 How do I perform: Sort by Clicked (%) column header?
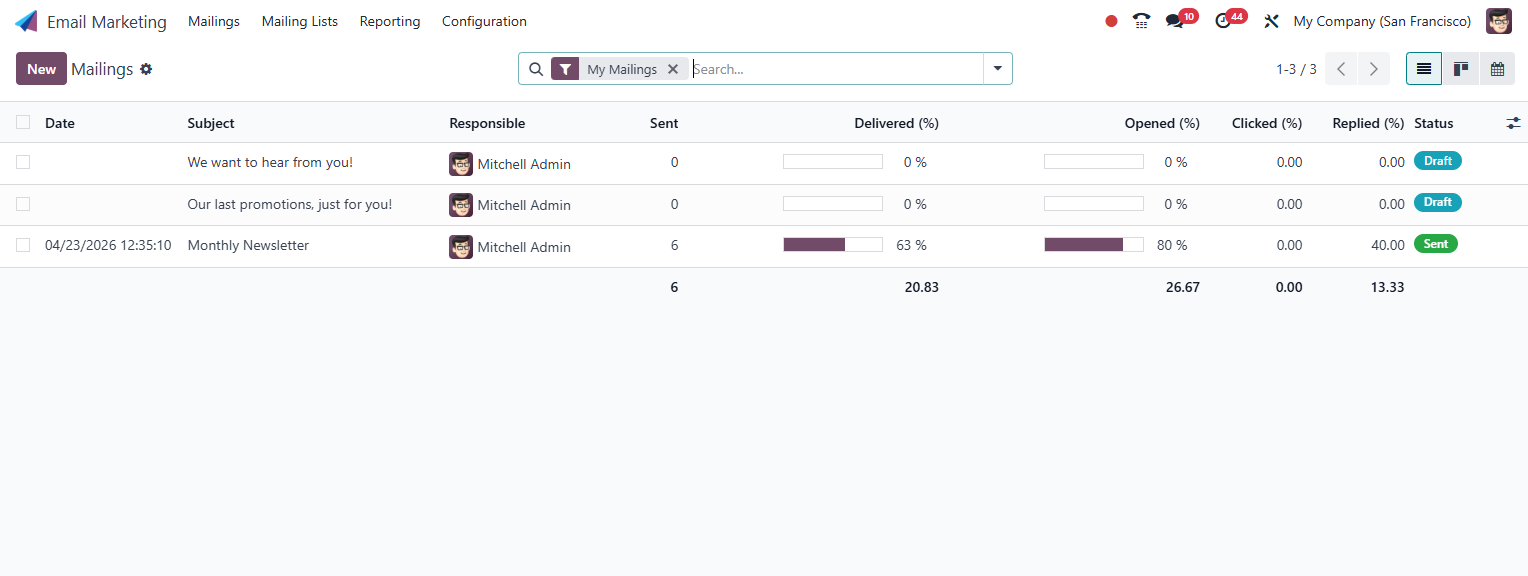coord(1267,123)
